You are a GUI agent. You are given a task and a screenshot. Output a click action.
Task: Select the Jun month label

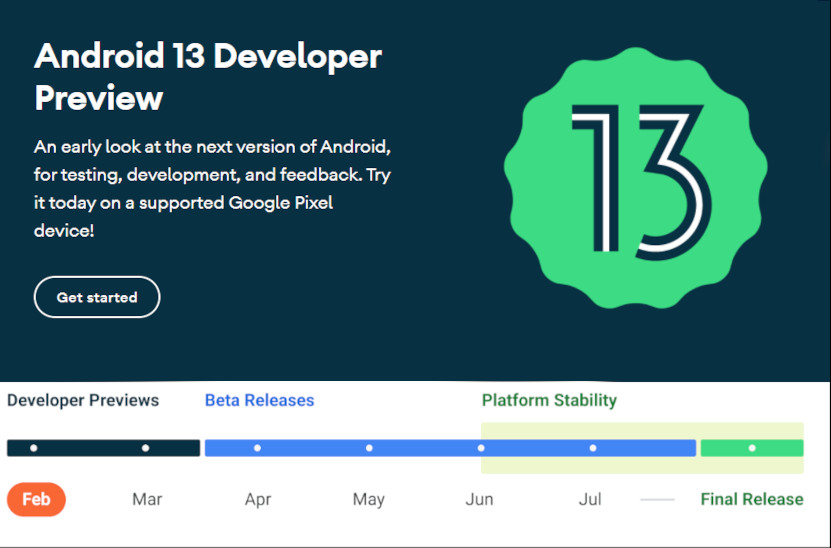click(480, 499)
